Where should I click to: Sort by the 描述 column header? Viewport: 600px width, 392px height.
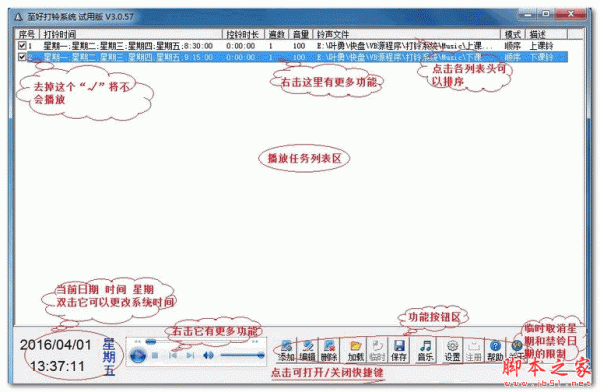click(546, 34)
